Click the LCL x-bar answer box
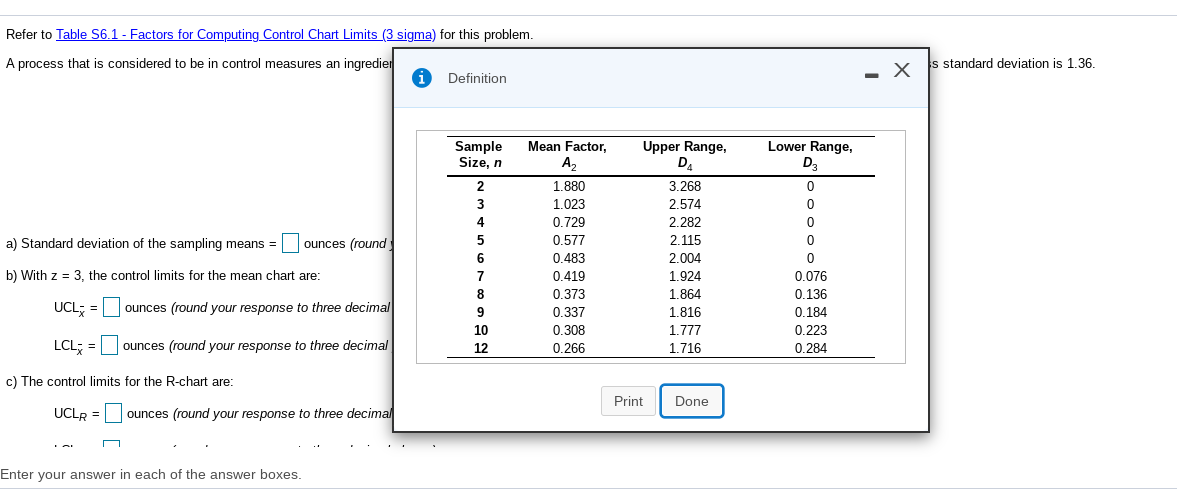1177x502 pixels. coord(110,345)
